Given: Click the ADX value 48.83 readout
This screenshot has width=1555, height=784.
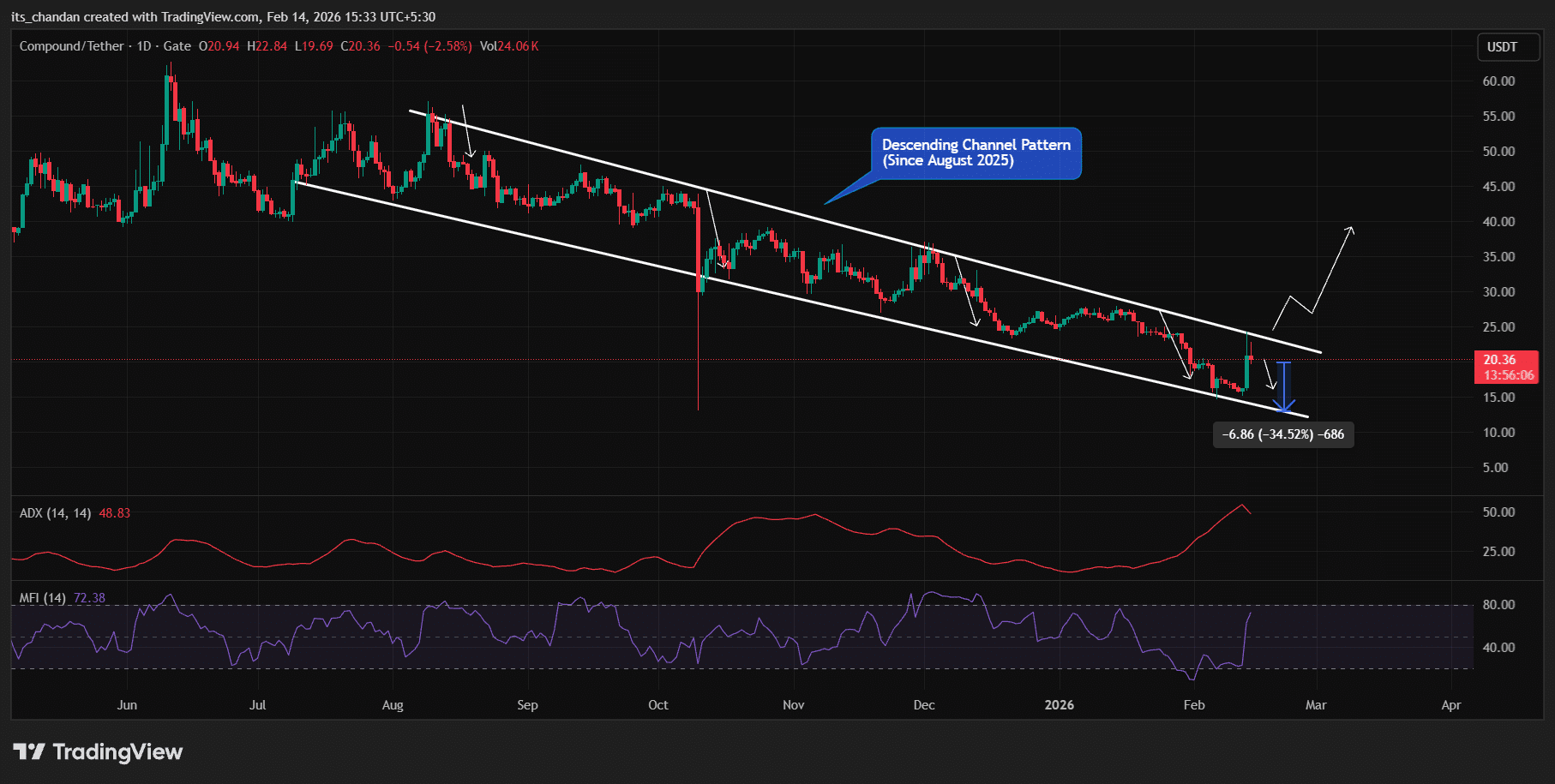Looking at the screenshot, I should 115,513.
